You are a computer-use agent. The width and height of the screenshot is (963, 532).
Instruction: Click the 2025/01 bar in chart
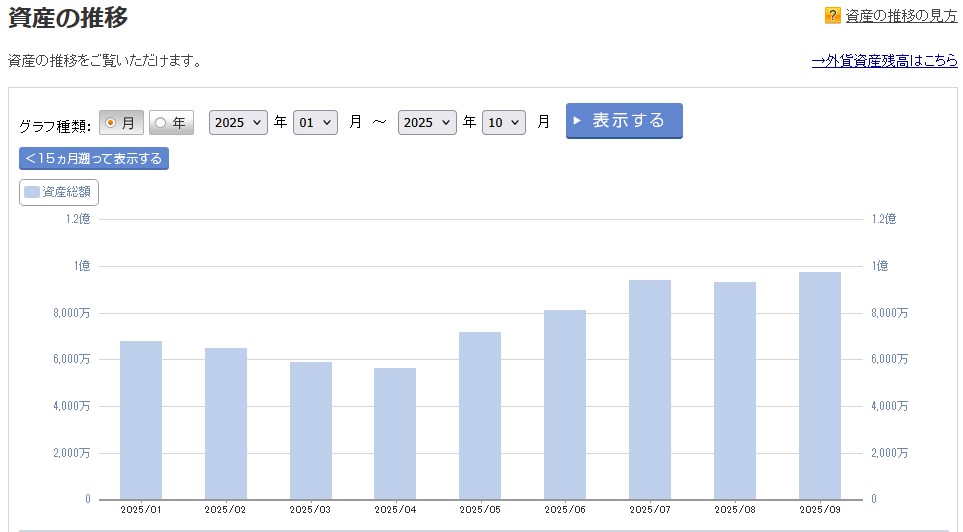141,420
